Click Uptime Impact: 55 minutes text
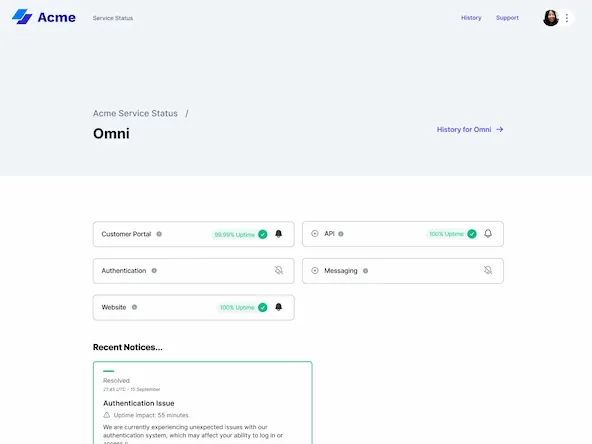Viewport: 592px width, 444px height. click(151, 415)
